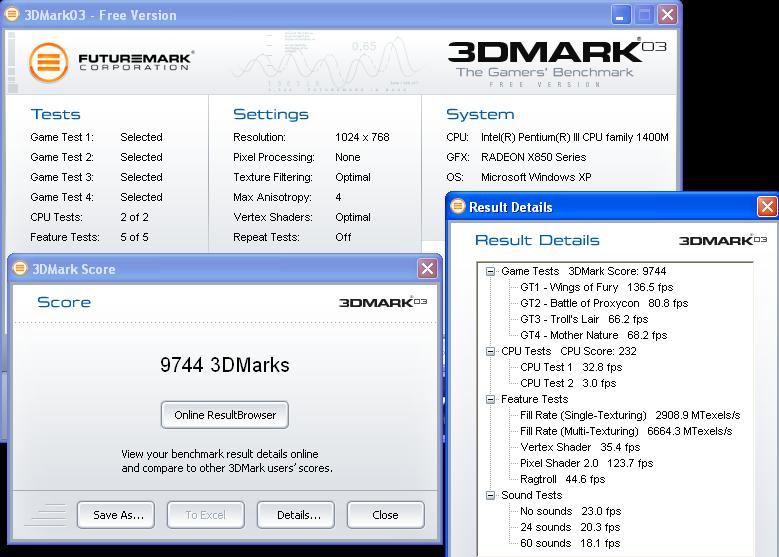779x557 pixels.
Task: Click the Pixel Processing value None
Action: click(348, 158)
